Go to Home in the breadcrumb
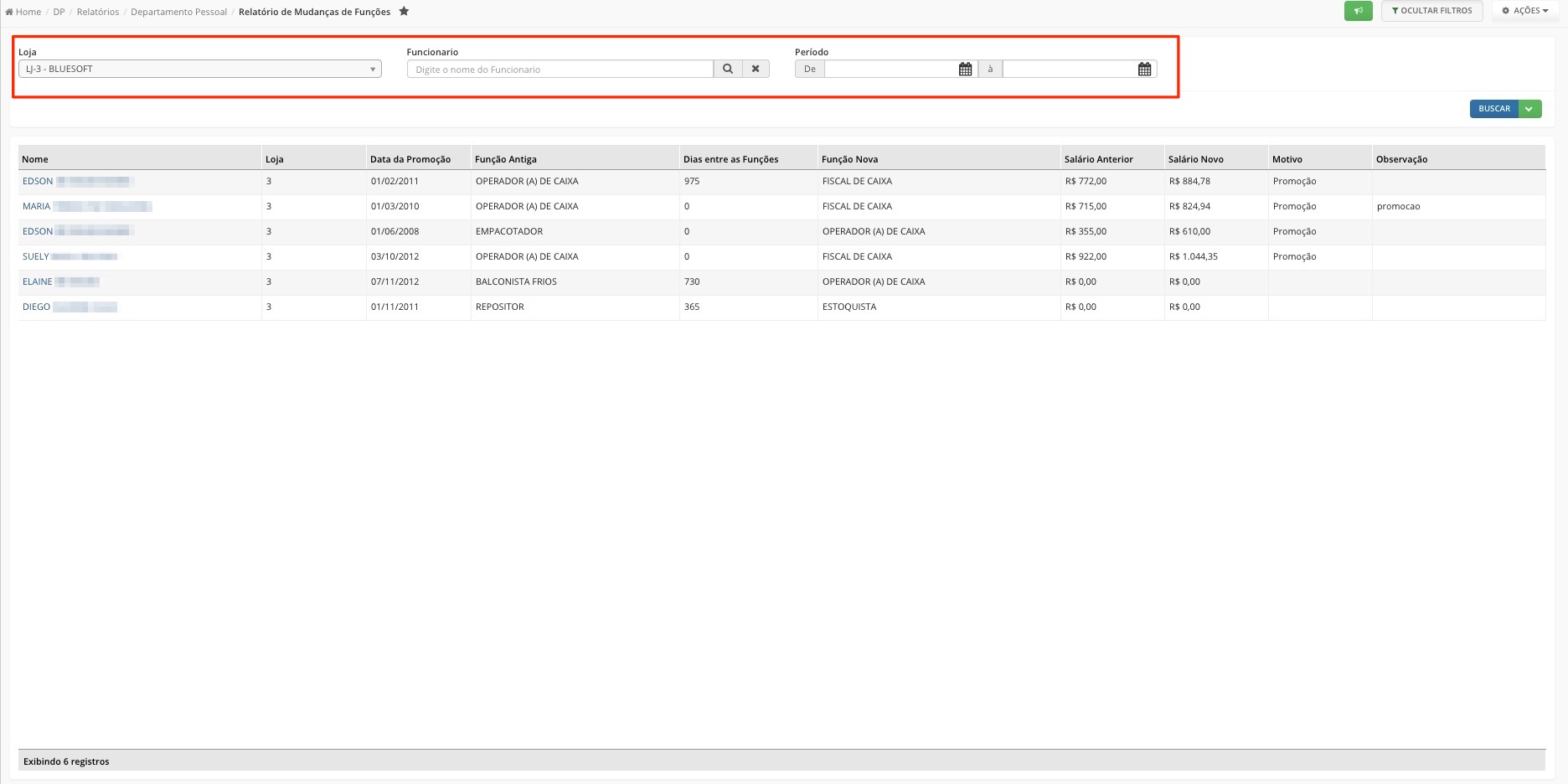Viewport: 1568px width, 784px height. point(23,12)
